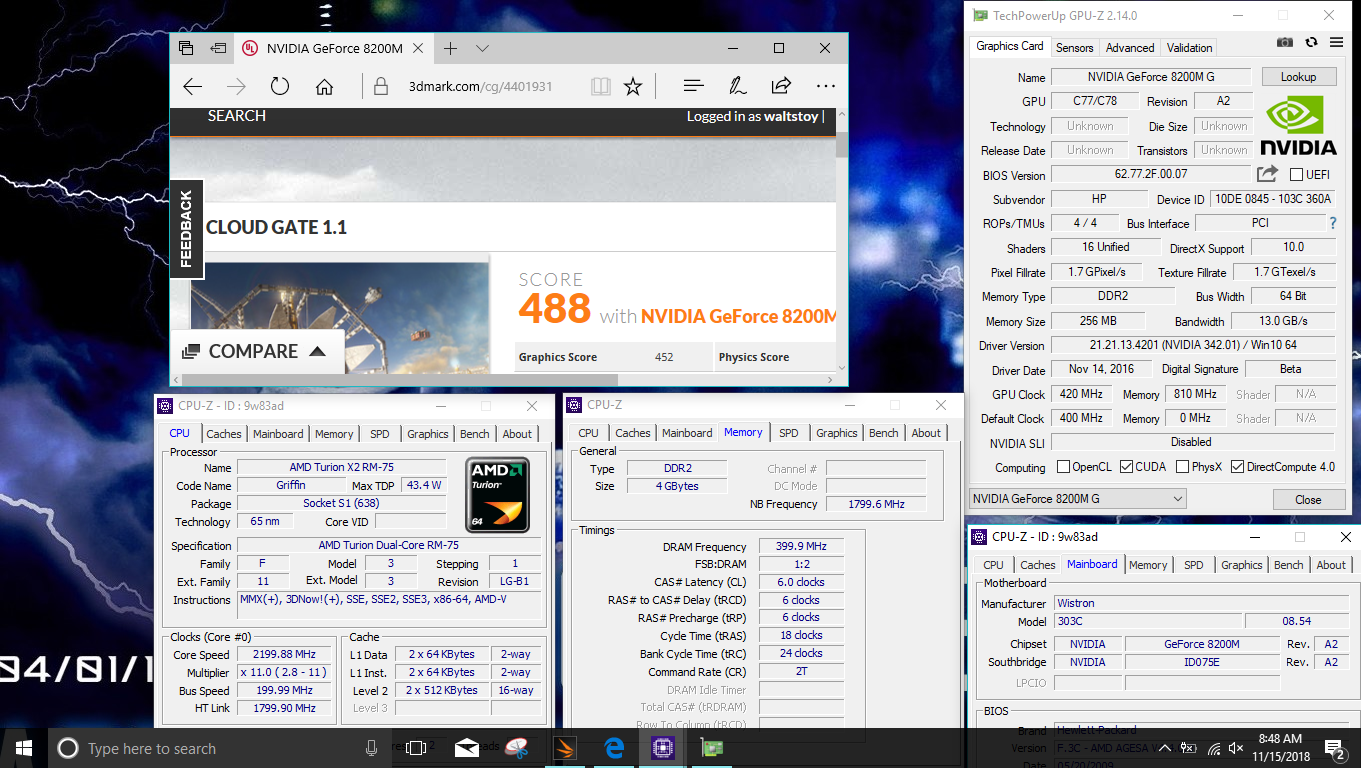Viewport: 1361px width, 768px height.
Task: Show hidden system tray icons
Action: coord(1163,748)
